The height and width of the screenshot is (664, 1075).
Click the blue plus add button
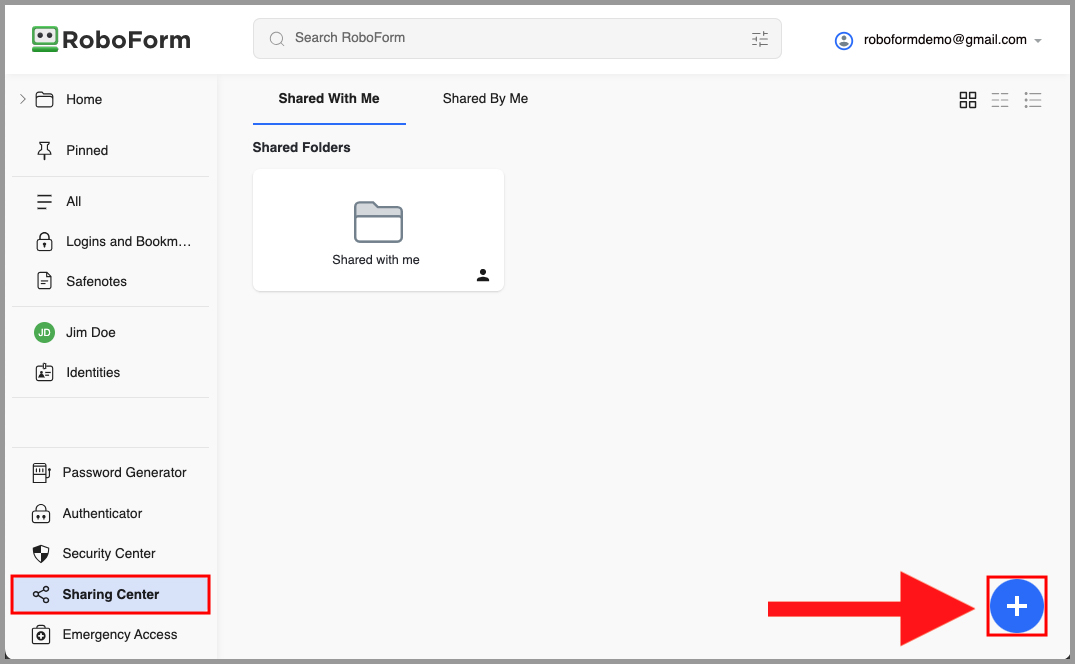(1017, 606)
